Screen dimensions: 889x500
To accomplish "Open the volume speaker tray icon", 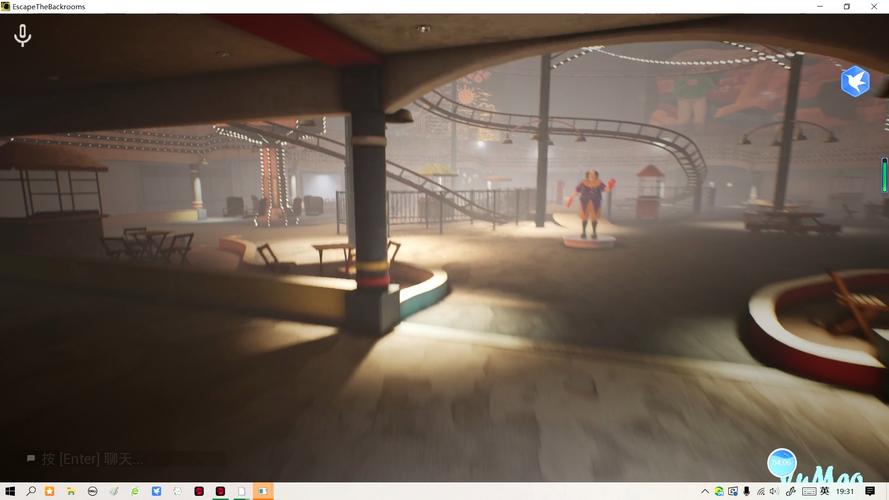I will pos(774,491).
